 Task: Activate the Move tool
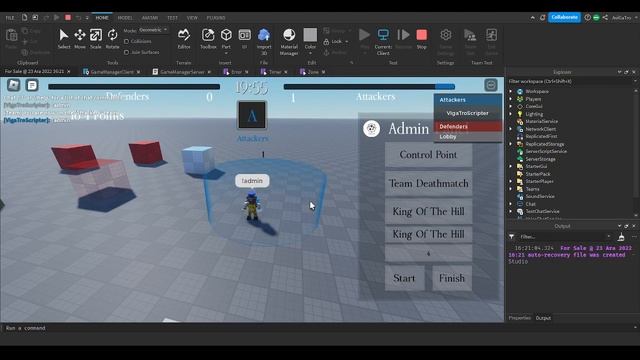click(x=80, y=39)
